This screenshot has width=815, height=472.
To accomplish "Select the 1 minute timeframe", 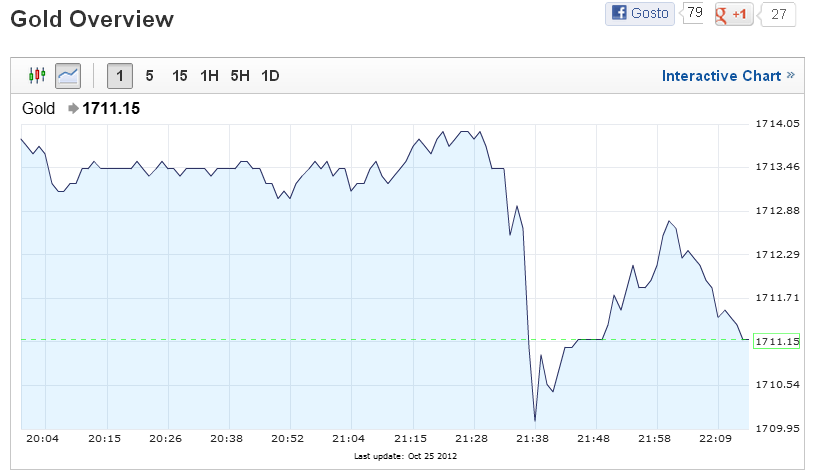I will coord(120,76).
